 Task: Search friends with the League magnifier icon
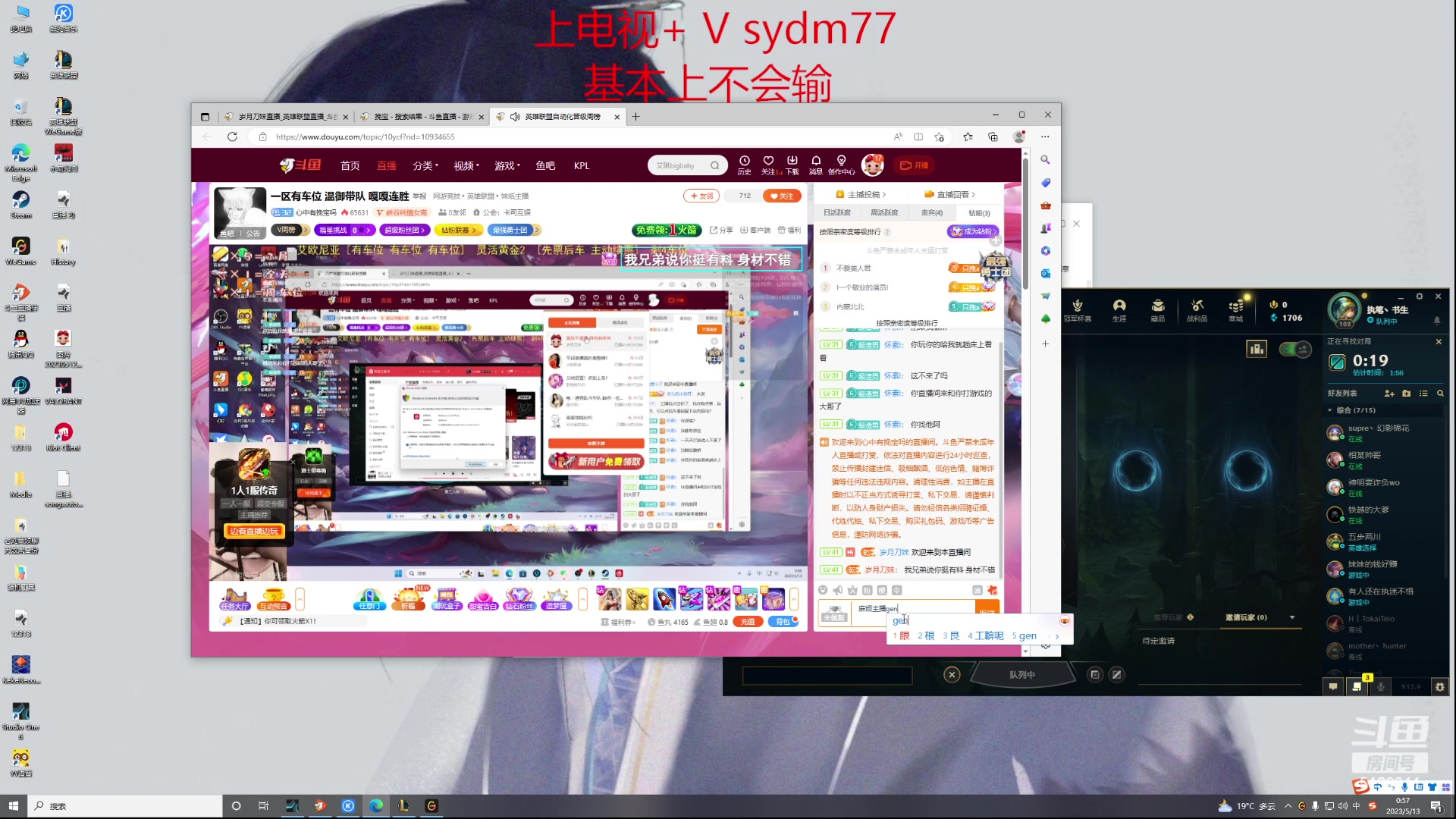1440,394
